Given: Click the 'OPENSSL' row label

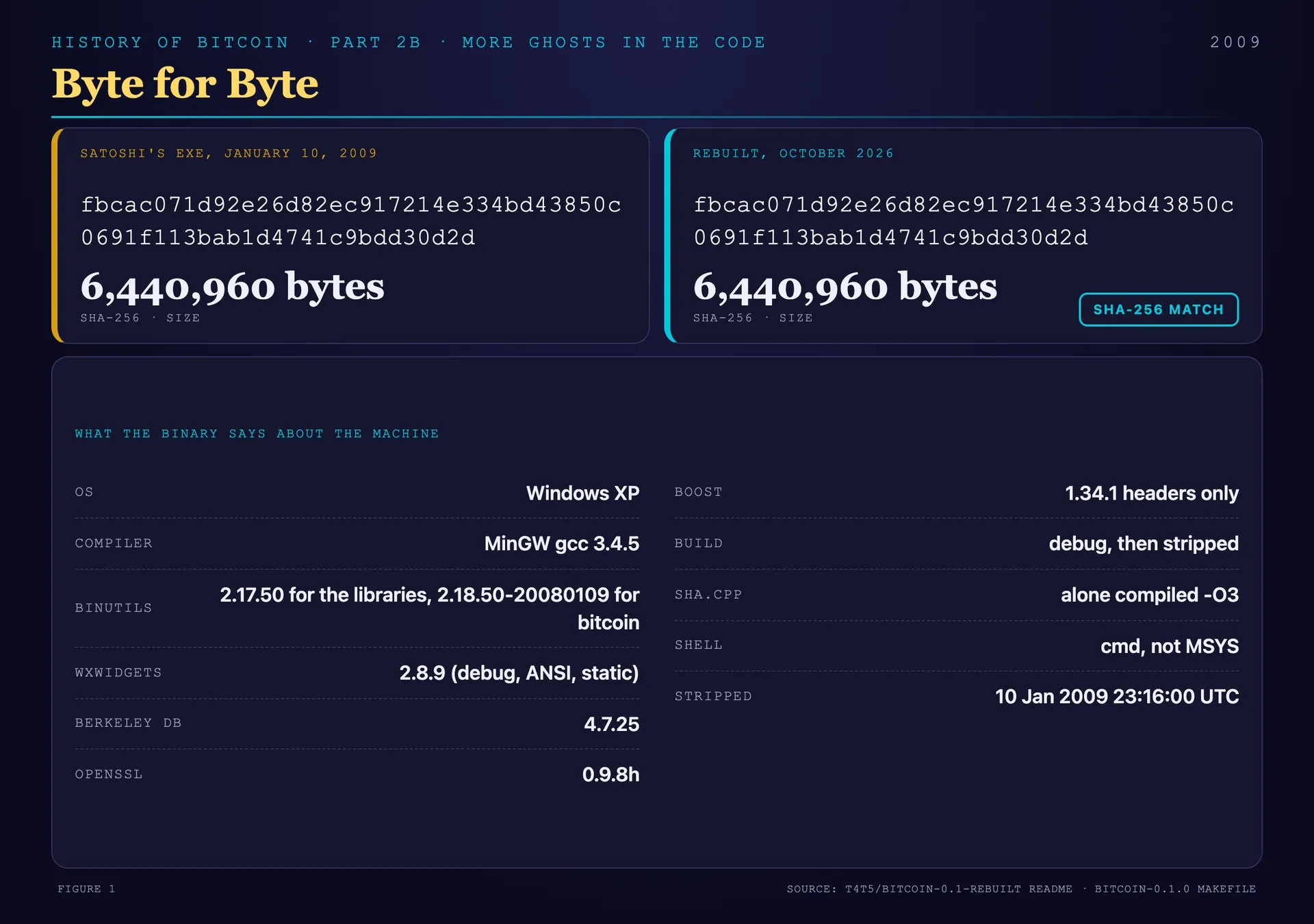Looking at the screenshot, I should (109, 775).
